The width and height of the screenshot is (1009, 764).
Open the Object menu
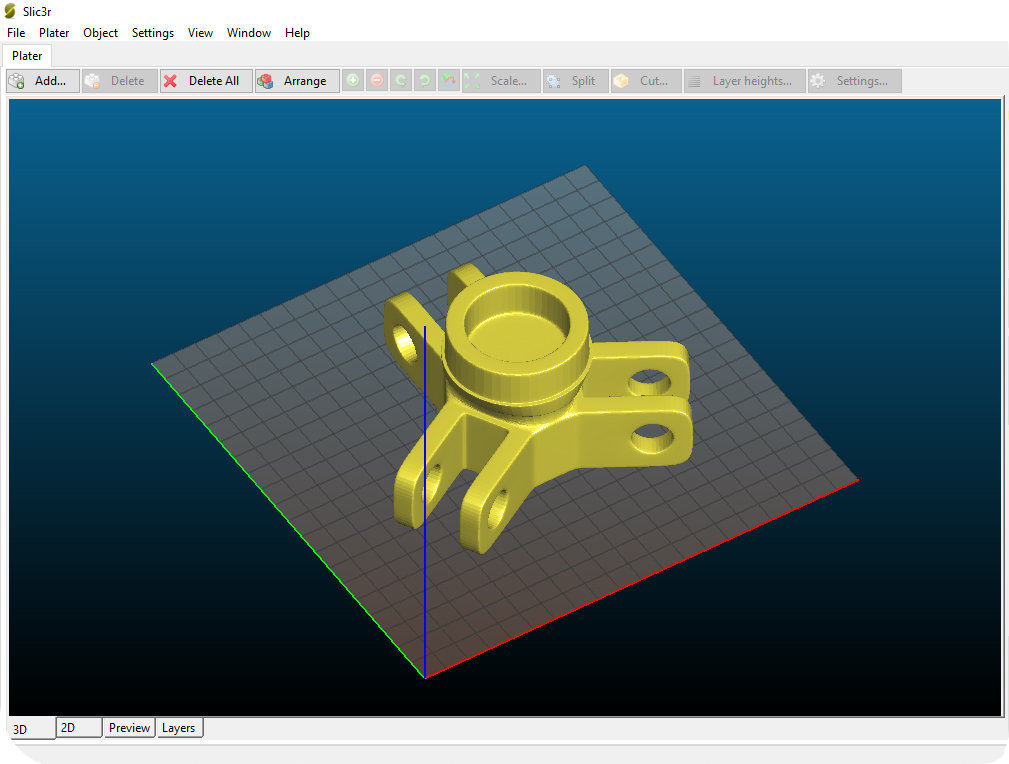tap(100, 33)
